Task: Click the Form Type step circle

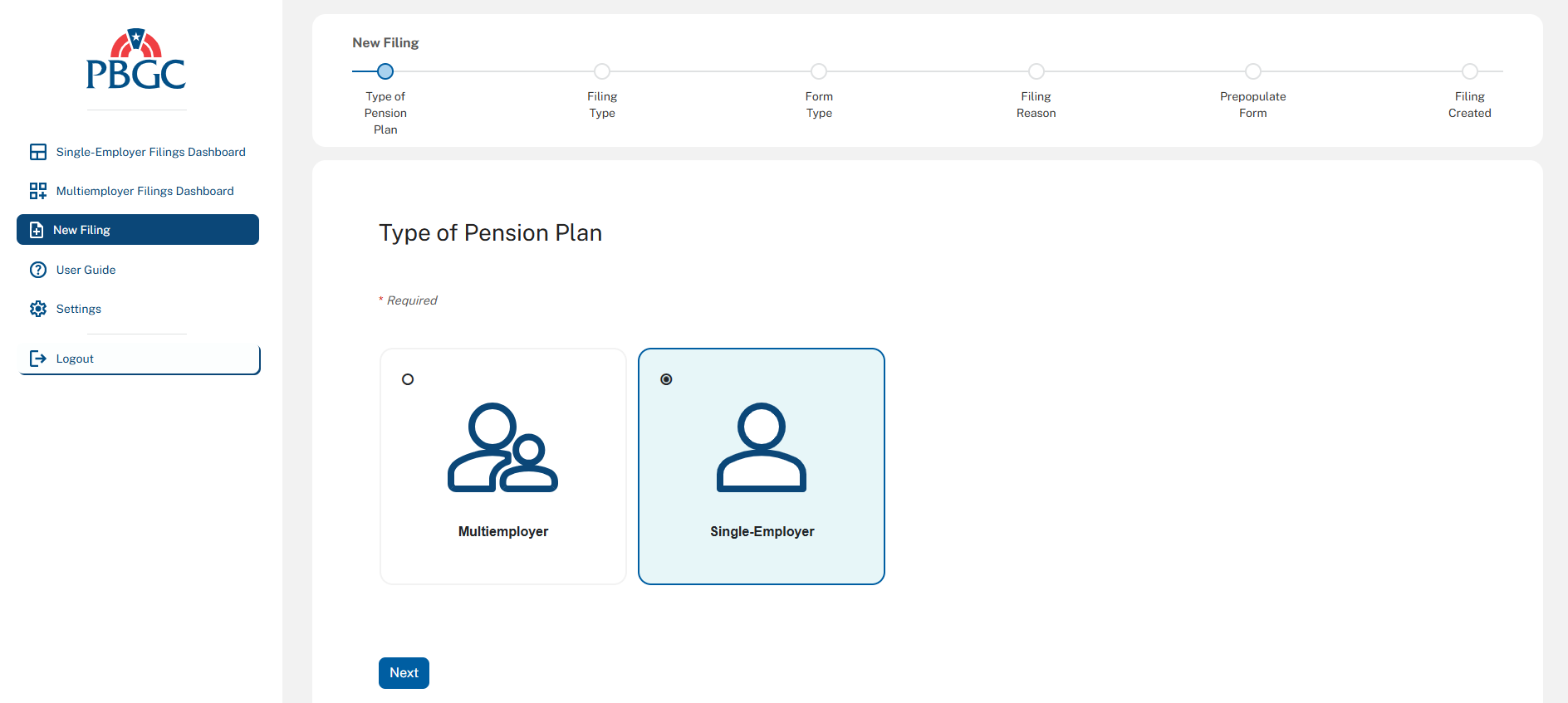Action: pyautogui.click(x=819, y=71)
